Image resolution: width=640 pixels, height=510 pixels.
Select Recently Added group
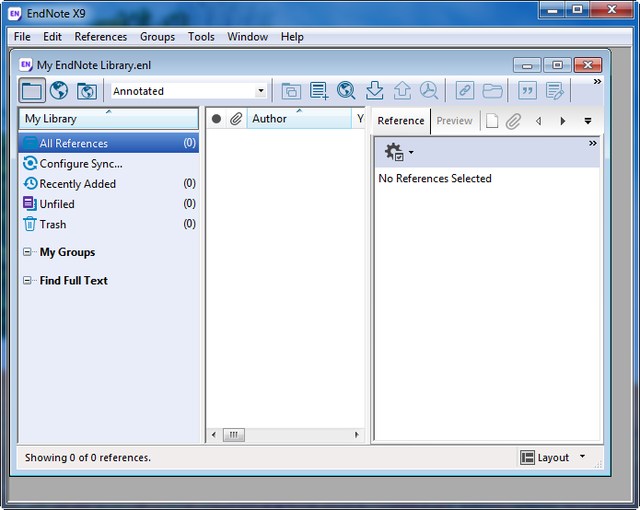click(77, 184)
